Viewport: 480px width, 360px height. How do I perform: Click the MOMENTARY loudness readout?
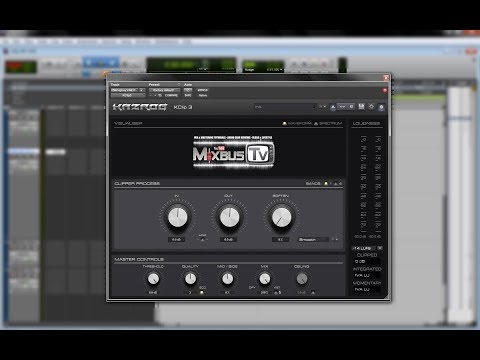(367, 290)
